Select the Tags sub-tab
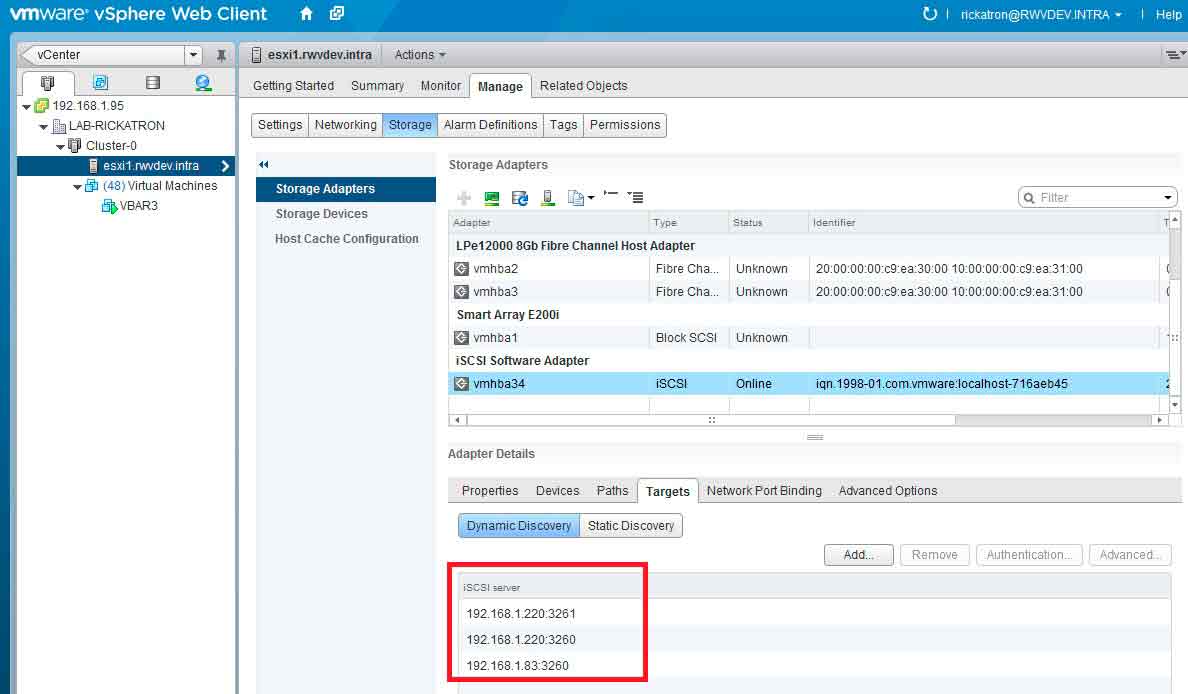1188x694 pixels. pos(563,125)
